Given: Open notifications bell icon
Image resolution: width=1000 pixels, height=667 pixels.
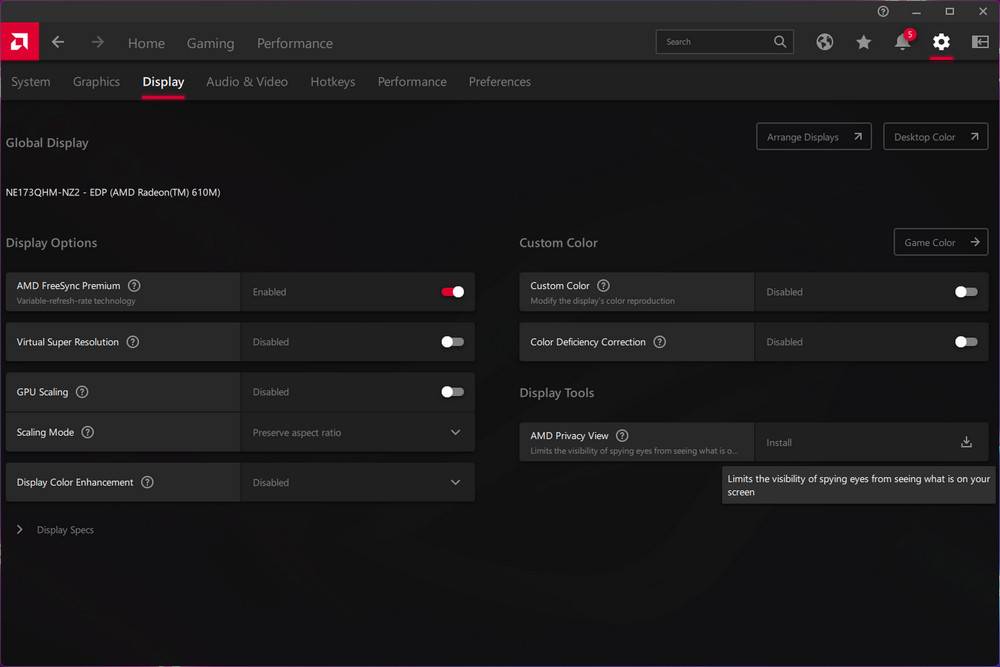Looking at the screenshot, I should [902, 42].
